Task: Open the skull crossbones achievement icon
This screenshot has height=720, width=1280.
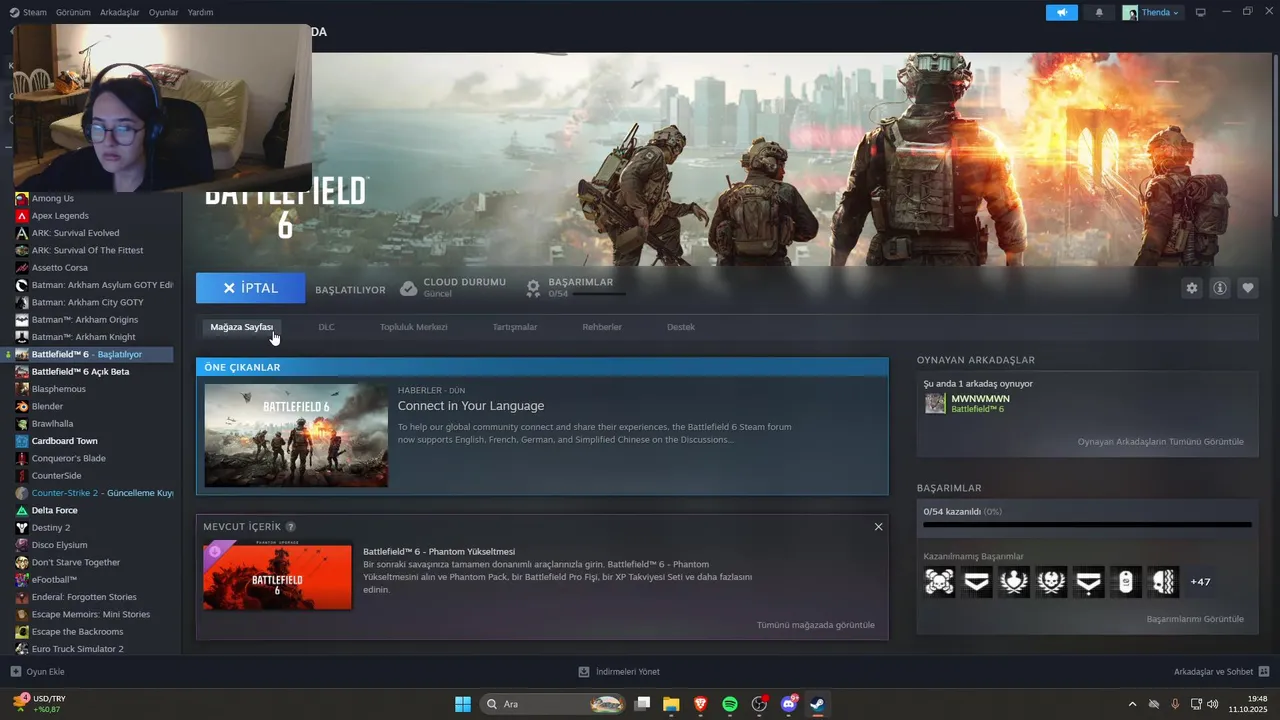Action: 939,581
